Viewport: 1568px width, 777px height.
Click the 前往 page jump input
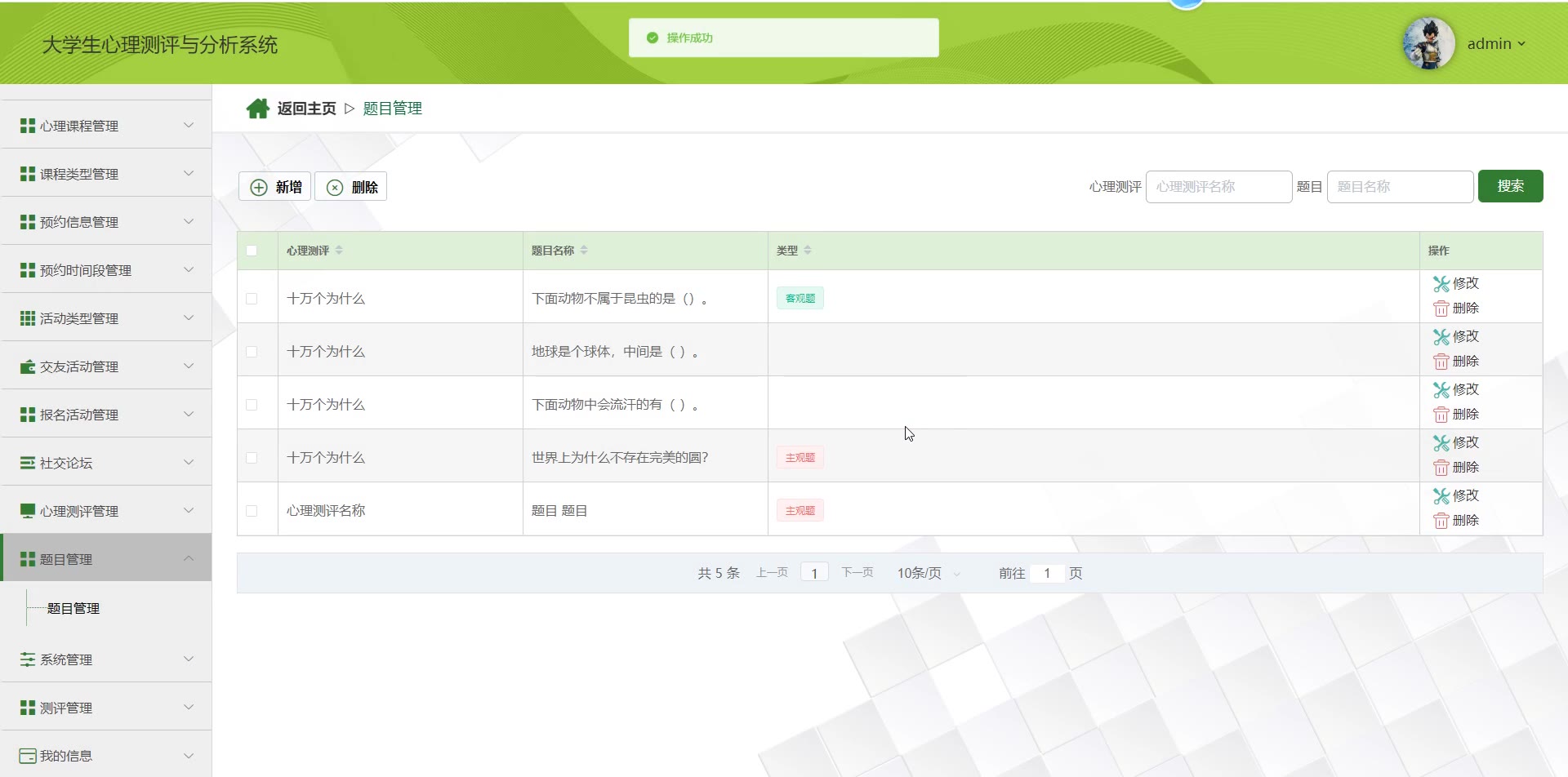click(1047, 573)
